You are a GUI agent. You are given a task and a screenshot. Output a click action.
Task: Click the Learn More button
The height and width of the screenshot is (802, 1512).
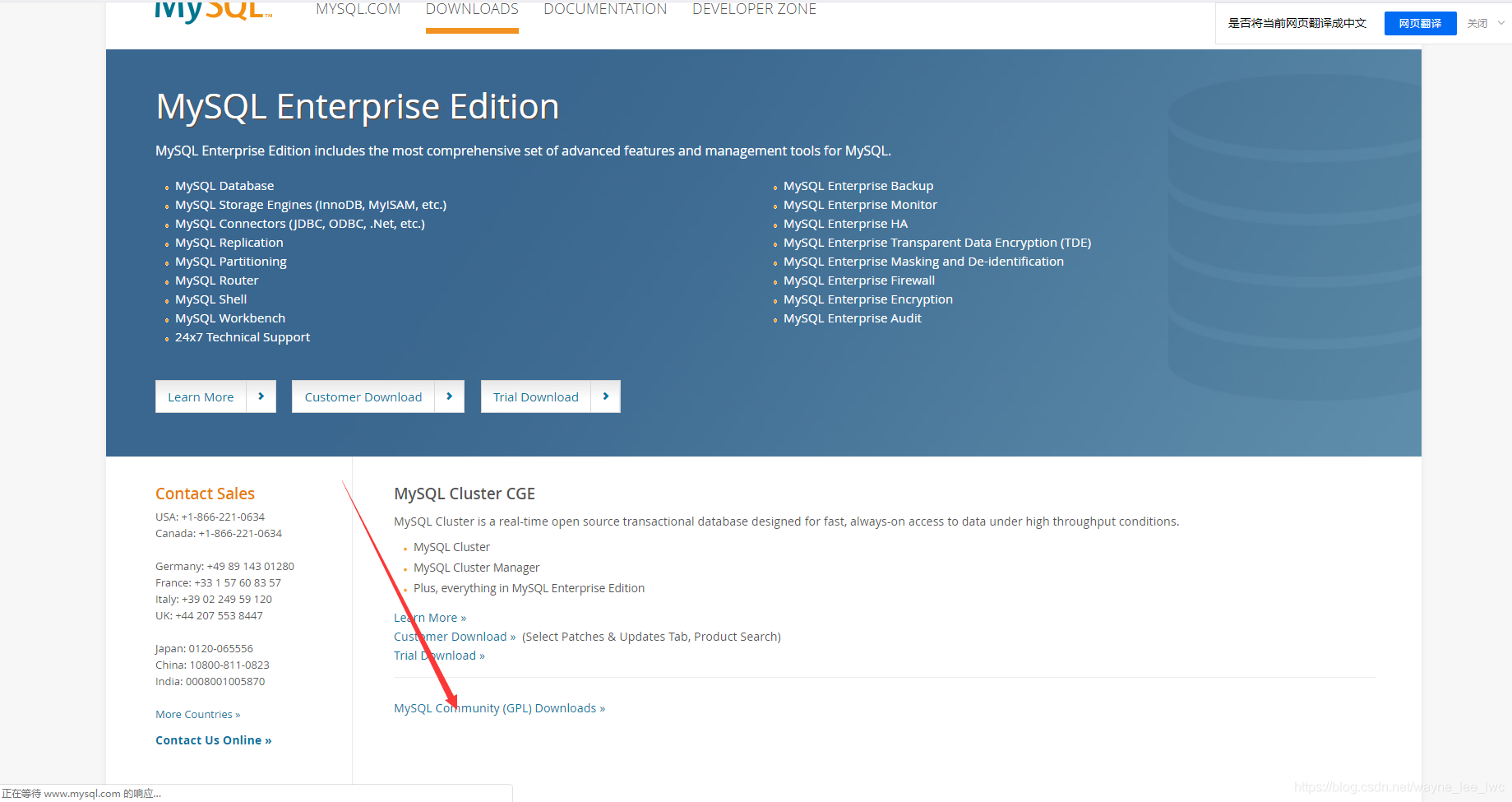point(201,396)
